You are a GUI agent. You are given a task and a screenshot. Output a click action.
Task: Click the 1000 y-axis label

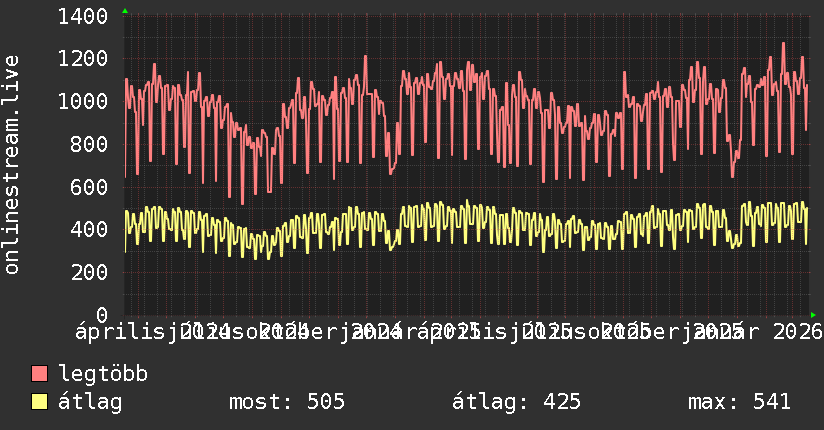[83, 101]
